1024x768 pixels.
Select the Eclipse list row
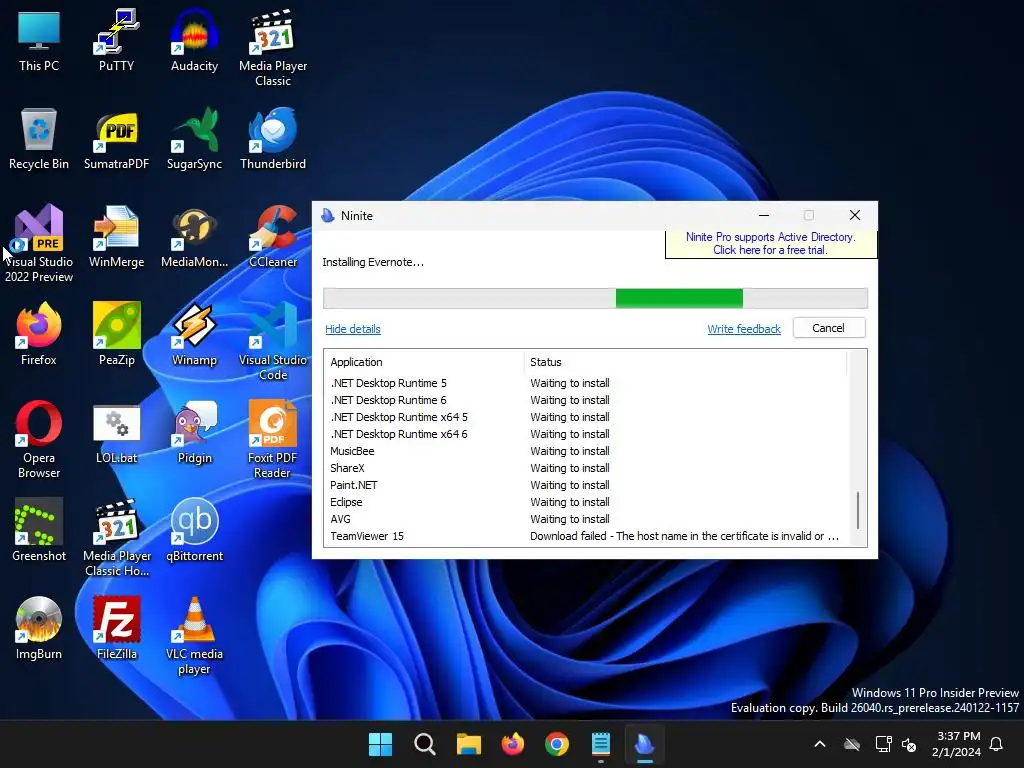click(588, 502)
